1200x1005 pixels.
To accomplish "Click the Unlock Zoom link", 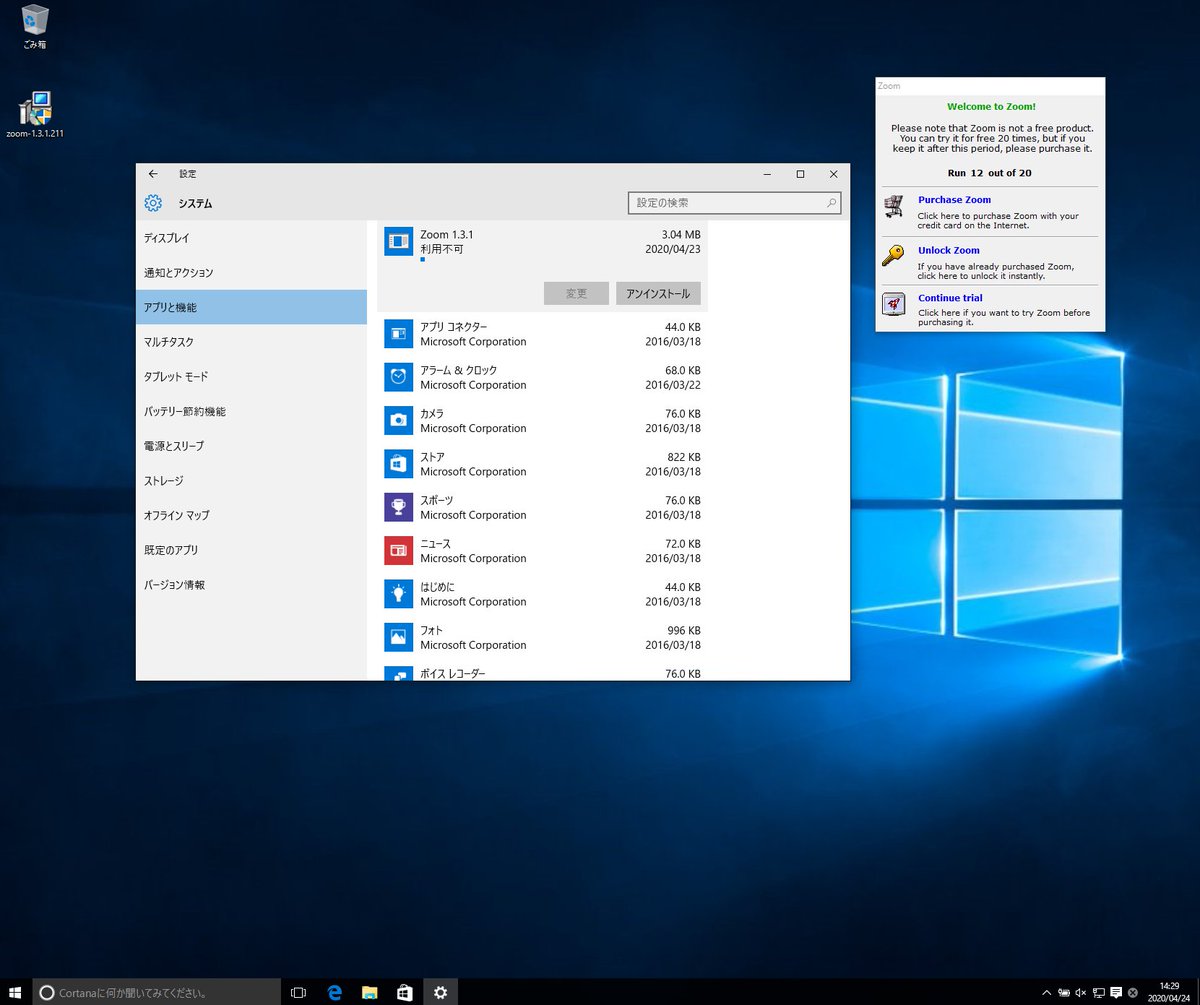I will (949, 250).
